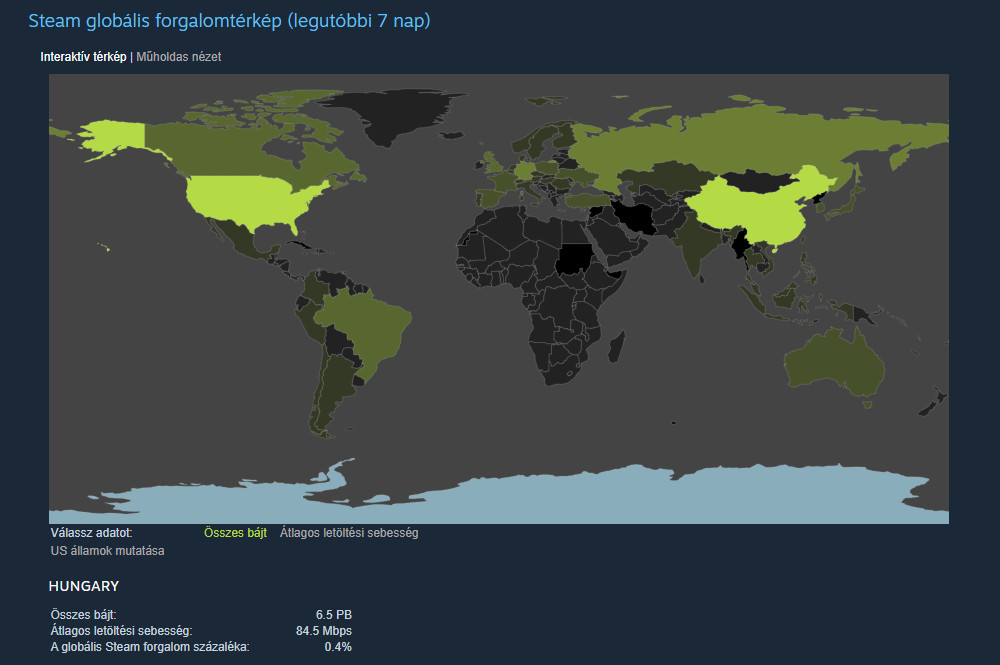1000x665 pixels.
Task: Switch to Műholdas nézet satellite view
Action: coord(178,57)
